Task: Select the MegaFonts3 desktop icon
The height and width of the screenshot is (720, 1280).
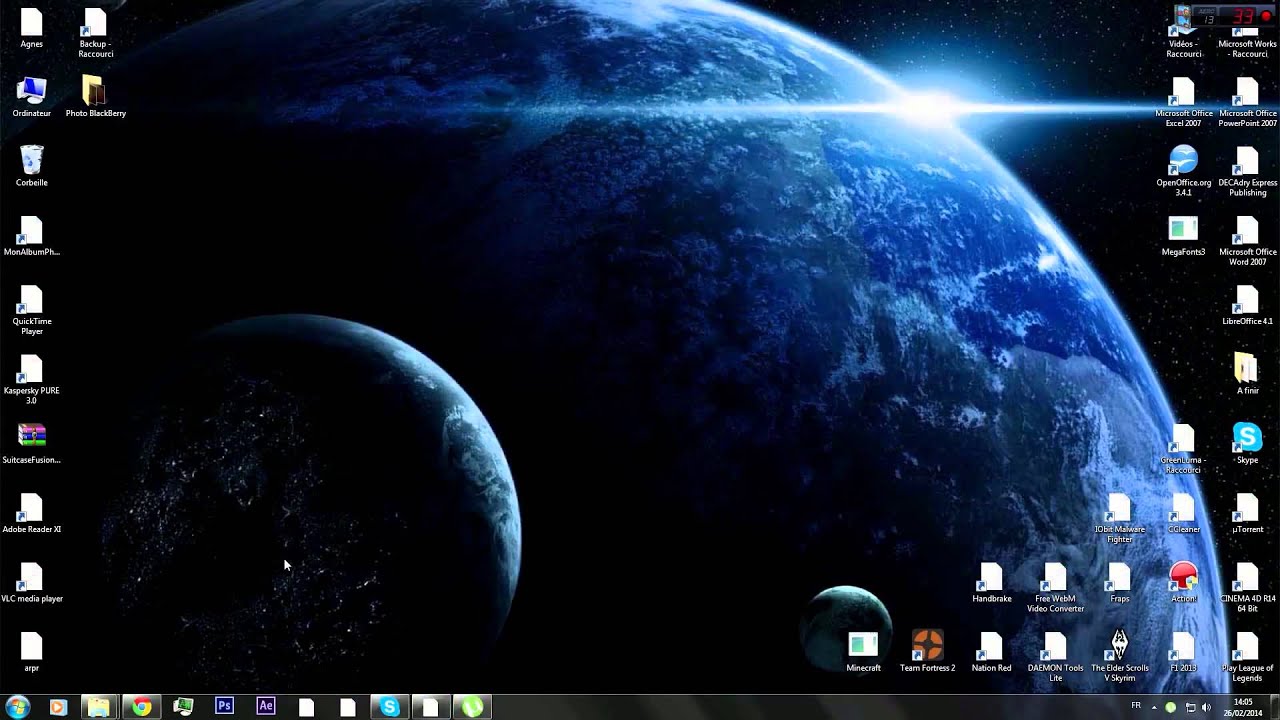Action: pos(1184,237)
